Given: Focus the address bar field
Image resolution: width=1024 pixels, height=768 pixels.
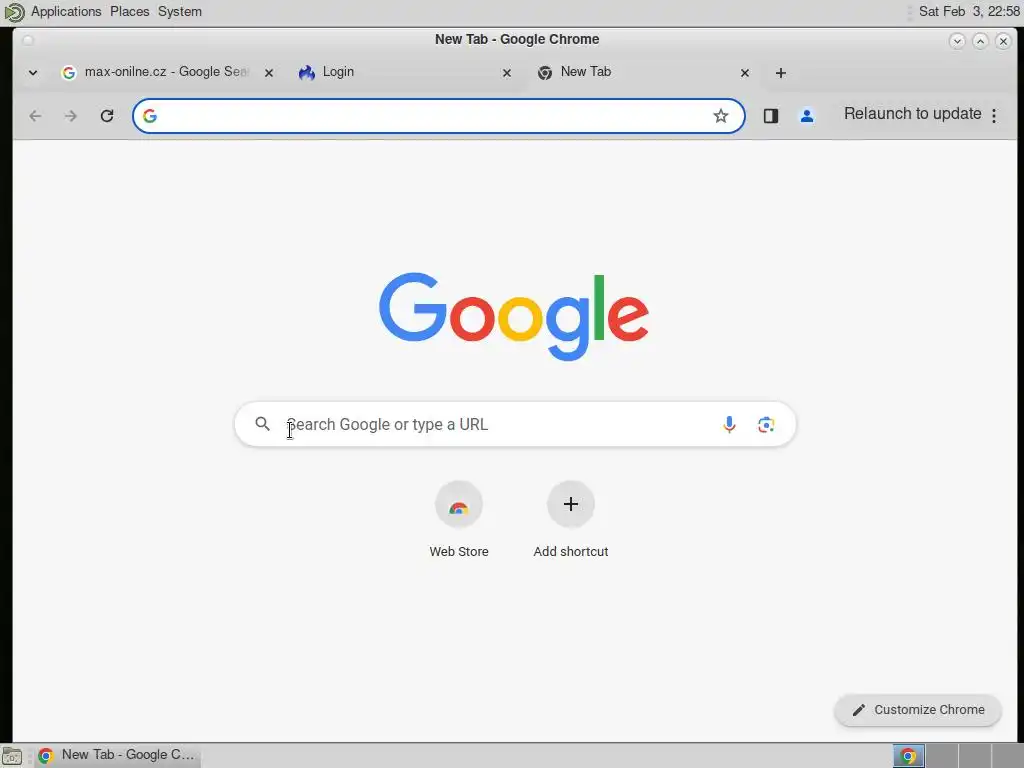Looking at the screenshot, I should pos(438,116).
